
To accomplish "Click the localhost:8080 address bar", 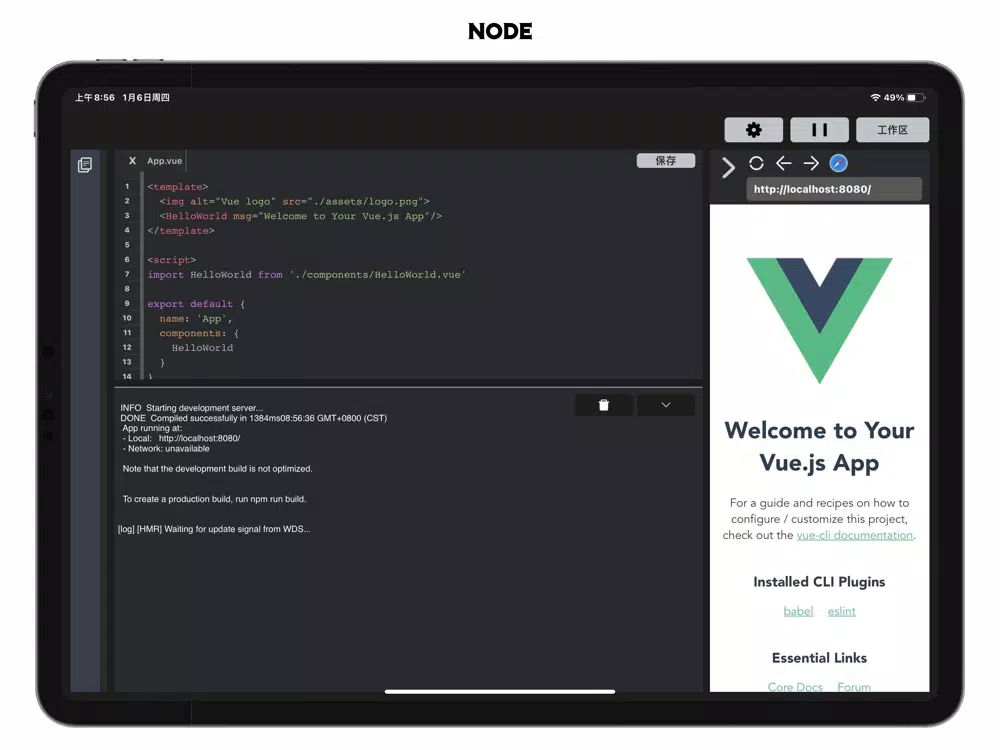I will click(834, 189).
